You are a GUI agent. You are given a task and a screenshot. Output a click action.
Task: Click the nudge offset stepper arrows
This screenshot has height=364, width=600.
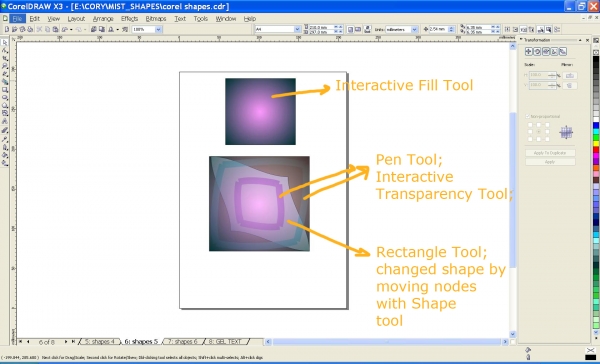click(x=452, y=29)
